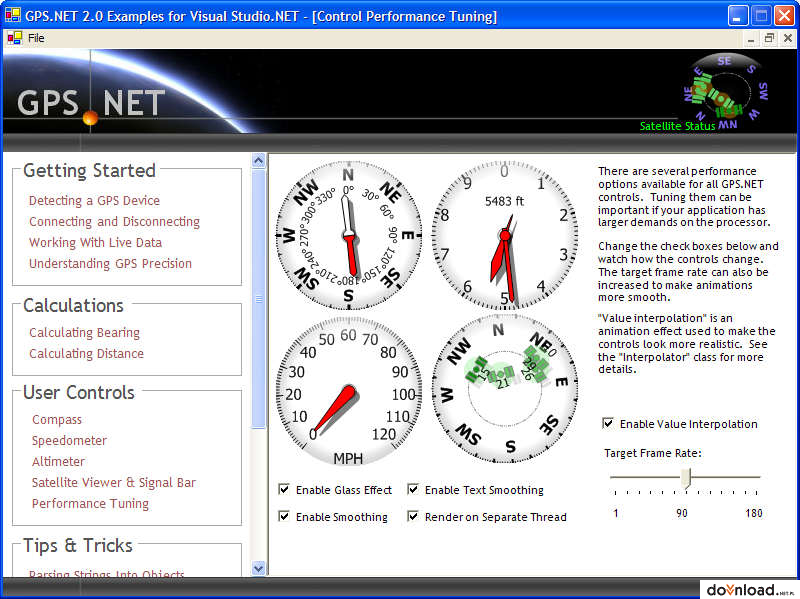800x599 pixels.
Task: Open Detecting a GPS Device topic
Action: pos(94,201)
